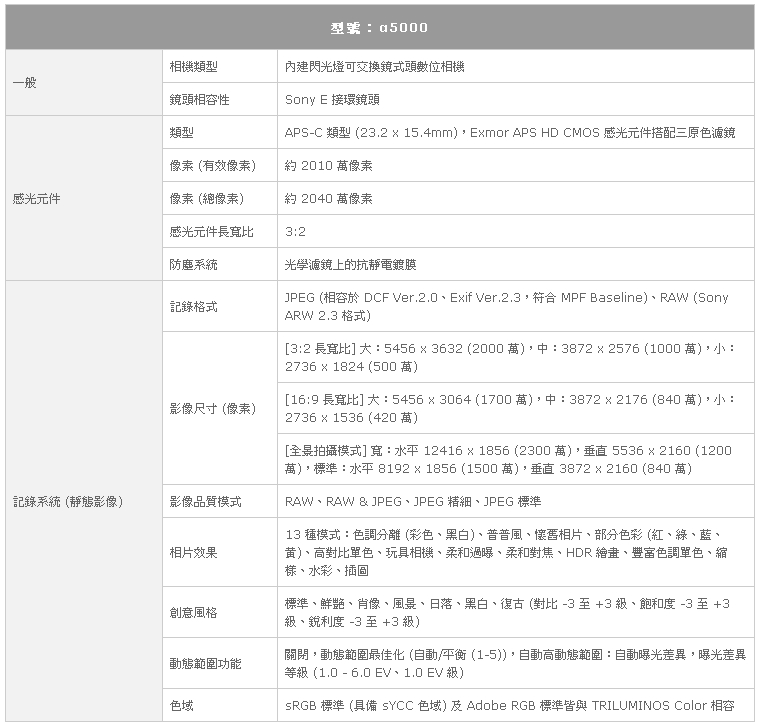Select the 一般 category cell
This screenshot has width=757, height=722.
pos(84,83)
